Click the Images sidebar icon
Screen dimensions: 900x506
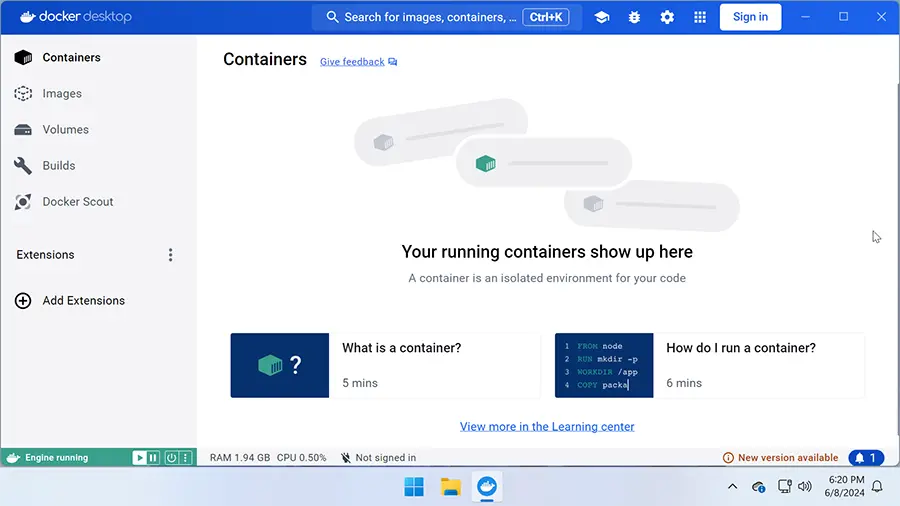point(23,94)
